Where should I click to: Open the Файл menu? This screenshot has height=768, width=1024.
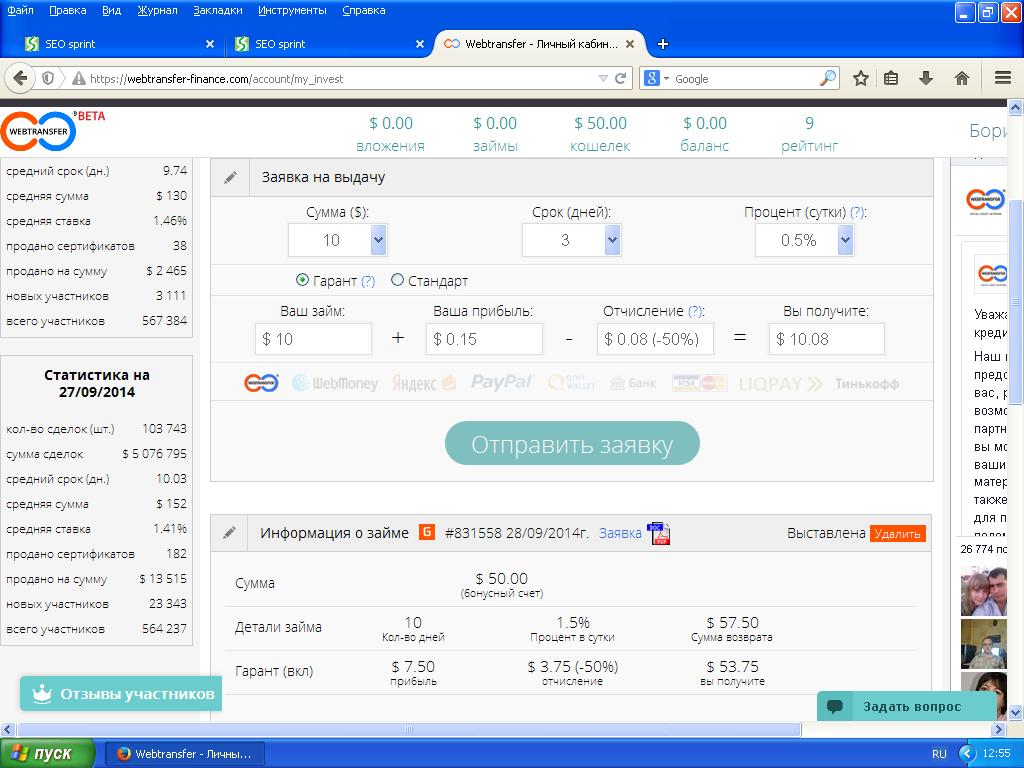(20, 10)
